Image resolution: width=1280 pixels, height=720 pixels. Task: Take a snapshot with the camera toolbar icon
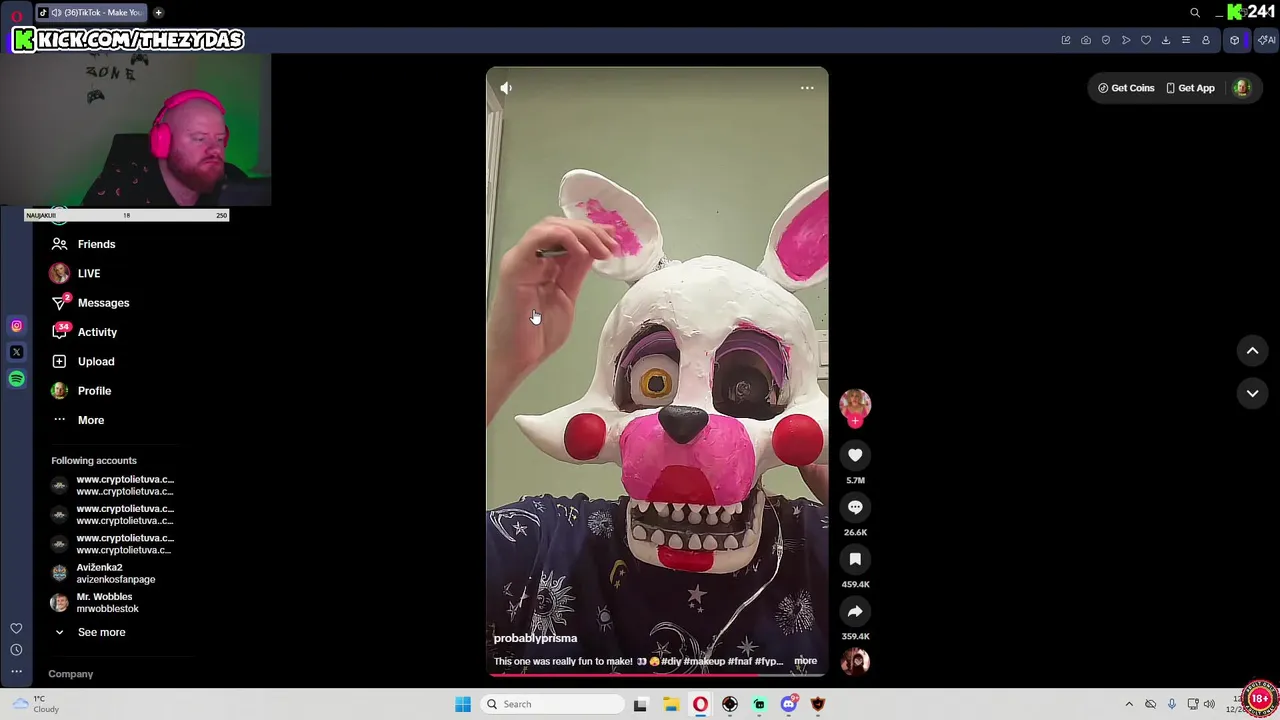click(1086, 40)
